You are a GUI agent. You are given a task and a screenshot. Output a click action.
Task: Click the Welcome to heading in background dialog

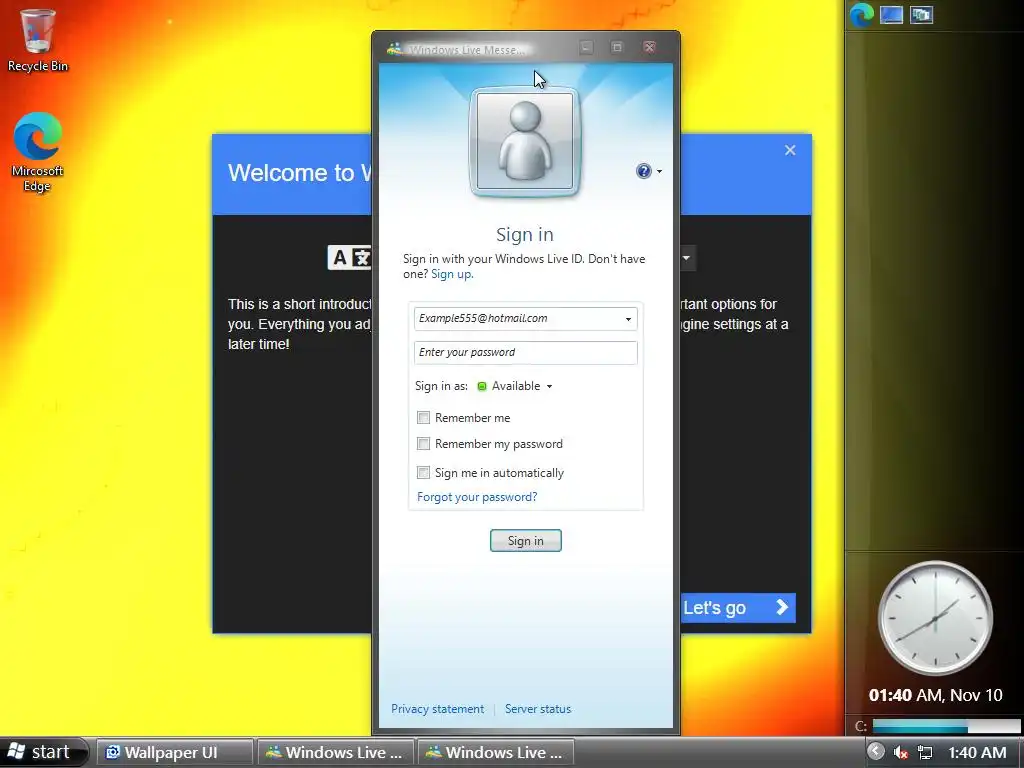(x=299, y=173)
